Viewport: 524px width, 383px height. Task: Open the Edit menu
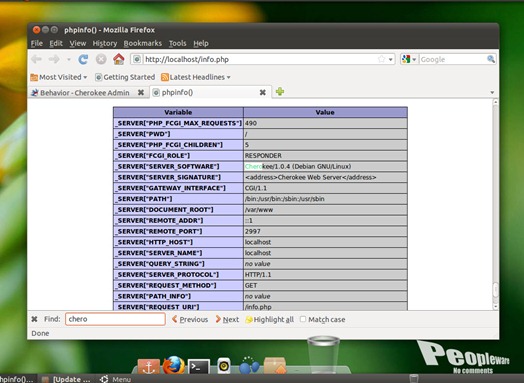[x=56, y=43]
